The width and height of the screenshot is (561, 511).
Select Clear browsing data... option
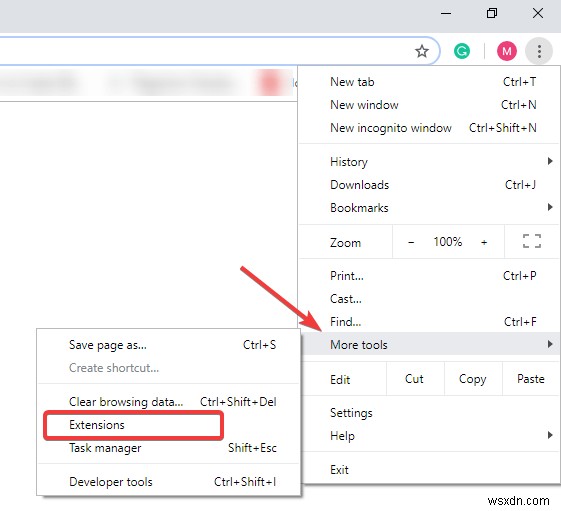pyautogui.click(x=168, y=402)
